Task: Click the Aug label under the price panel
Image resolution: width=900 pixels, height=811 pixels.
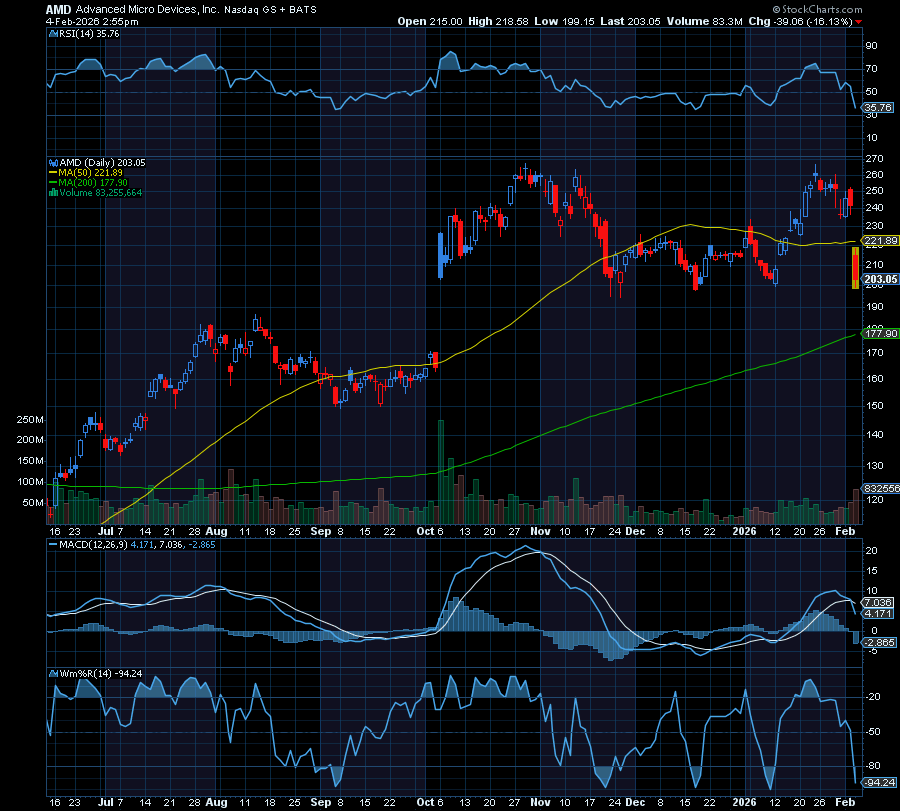Action: pos(216,531)
